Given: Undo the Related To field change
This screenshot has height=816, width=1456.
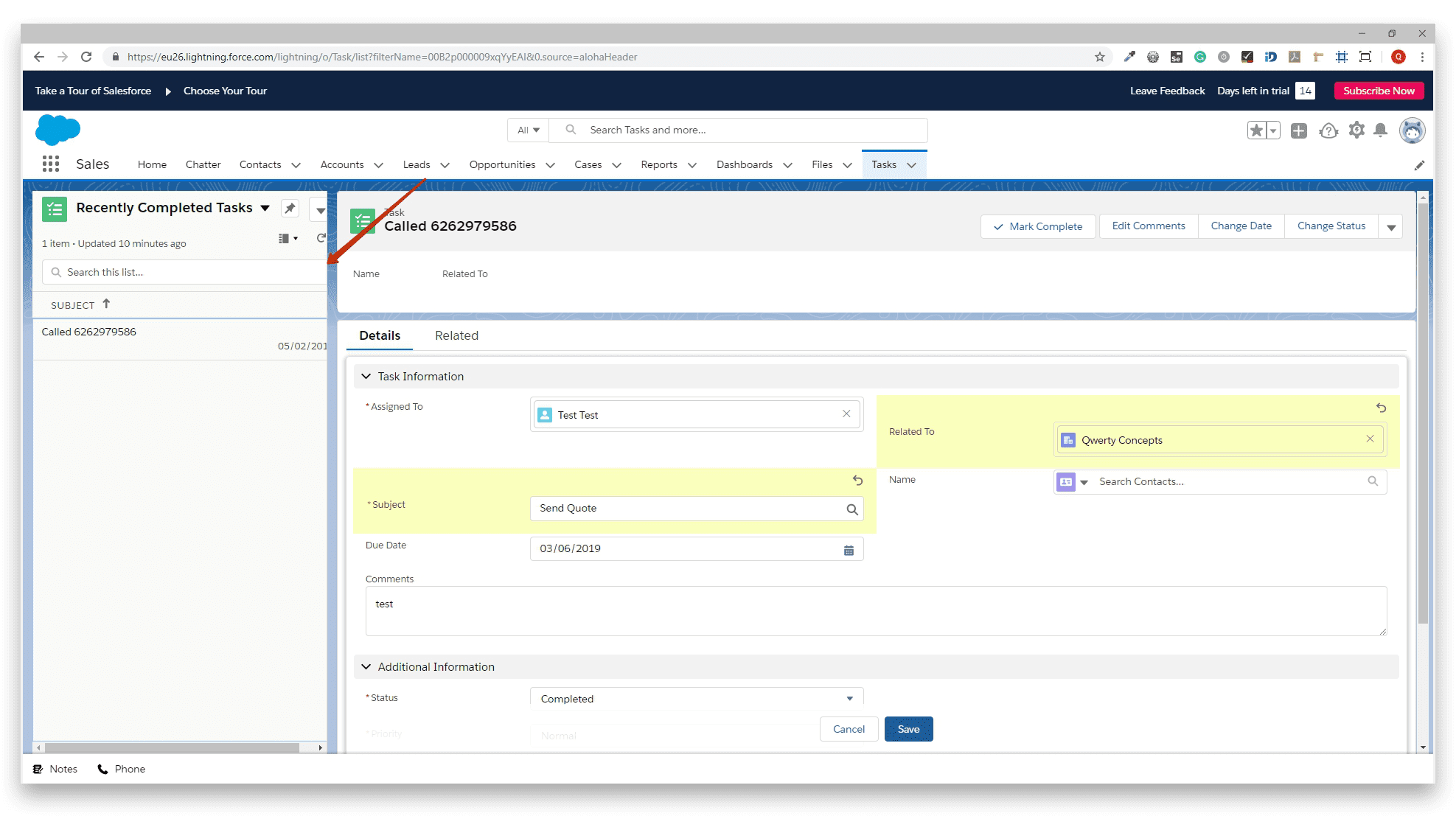Looking at the screenshot, I should [x=1381, y=408].
